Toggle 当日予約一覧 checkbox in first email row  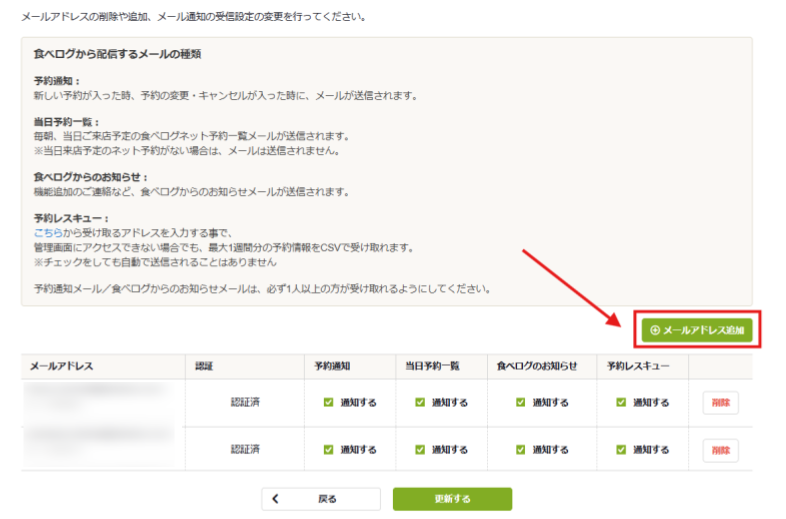click(x=420, y=402)
